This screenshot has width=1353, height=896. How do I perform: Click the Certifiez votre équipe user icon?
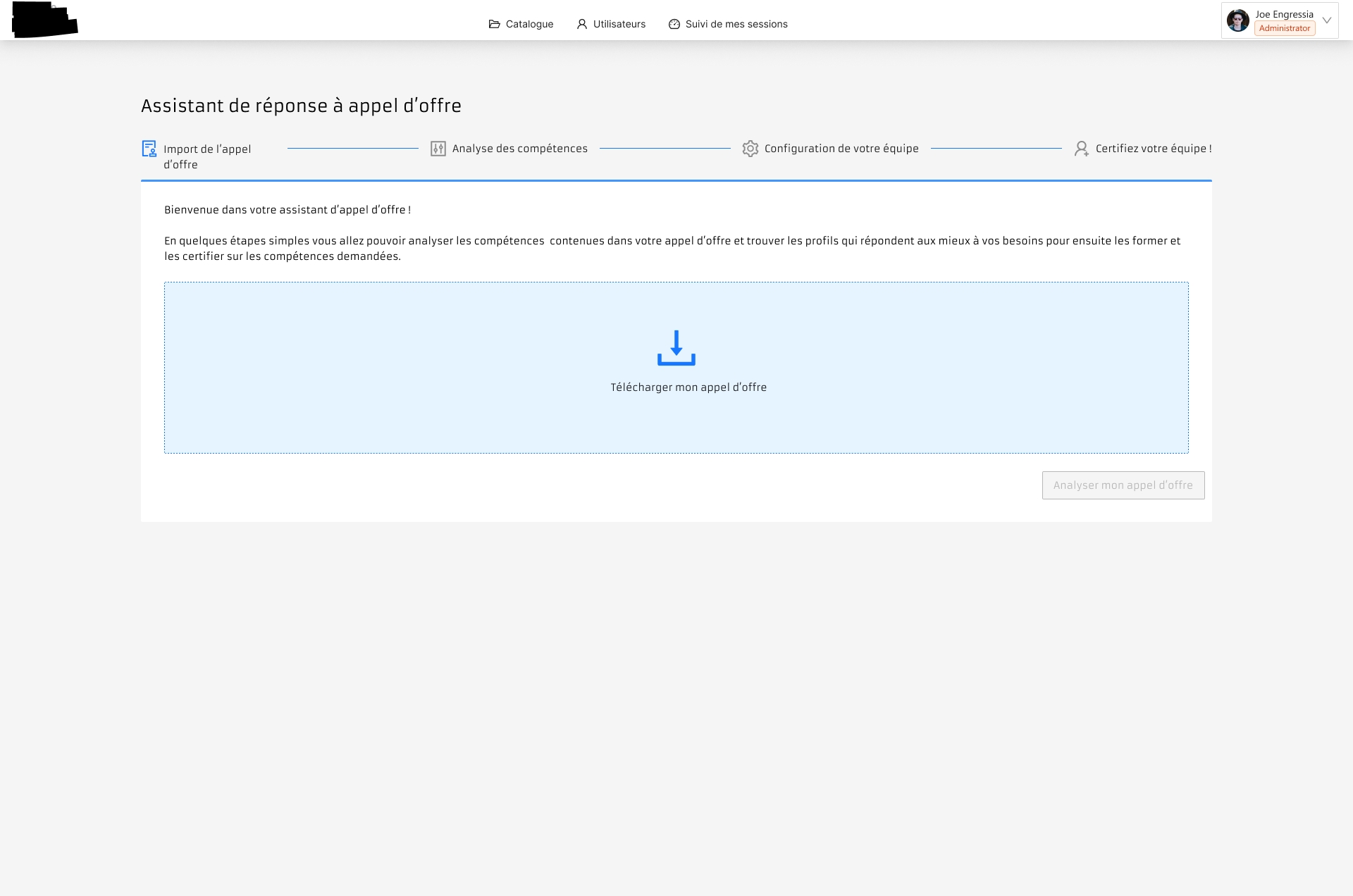point(1081,149)
